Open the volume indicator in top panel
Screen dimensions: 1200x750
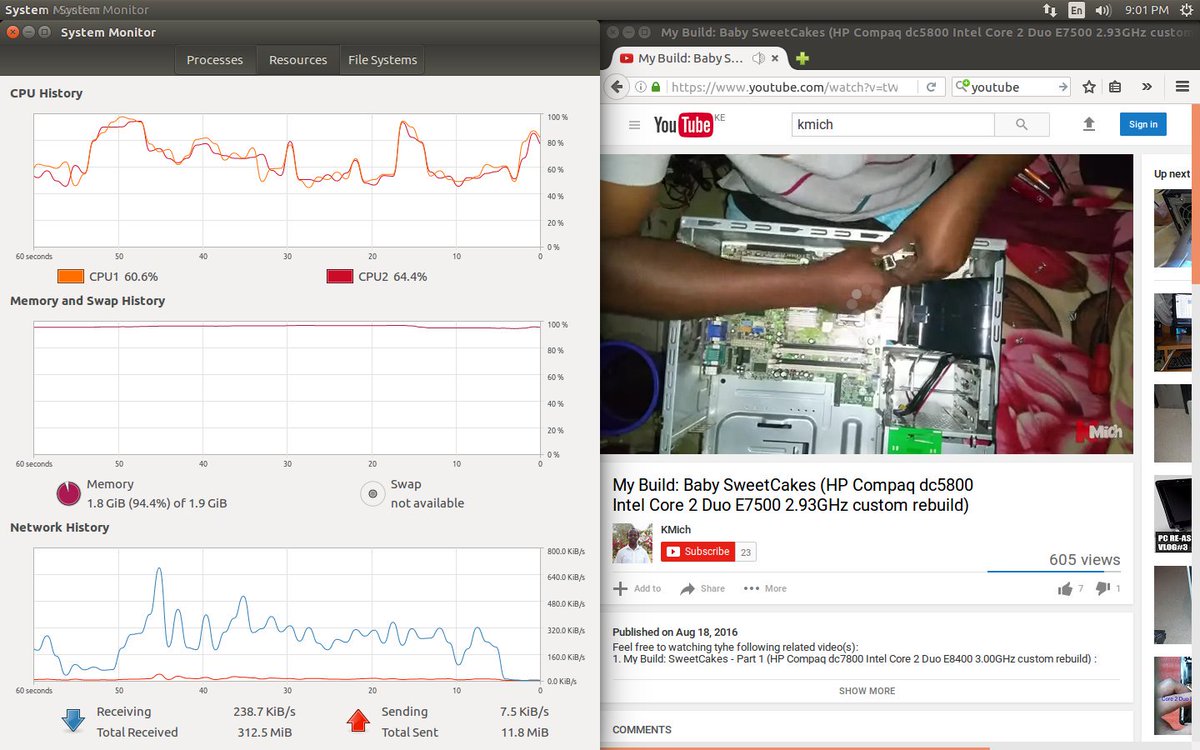pyautogui.click(x=1104, y=10)
